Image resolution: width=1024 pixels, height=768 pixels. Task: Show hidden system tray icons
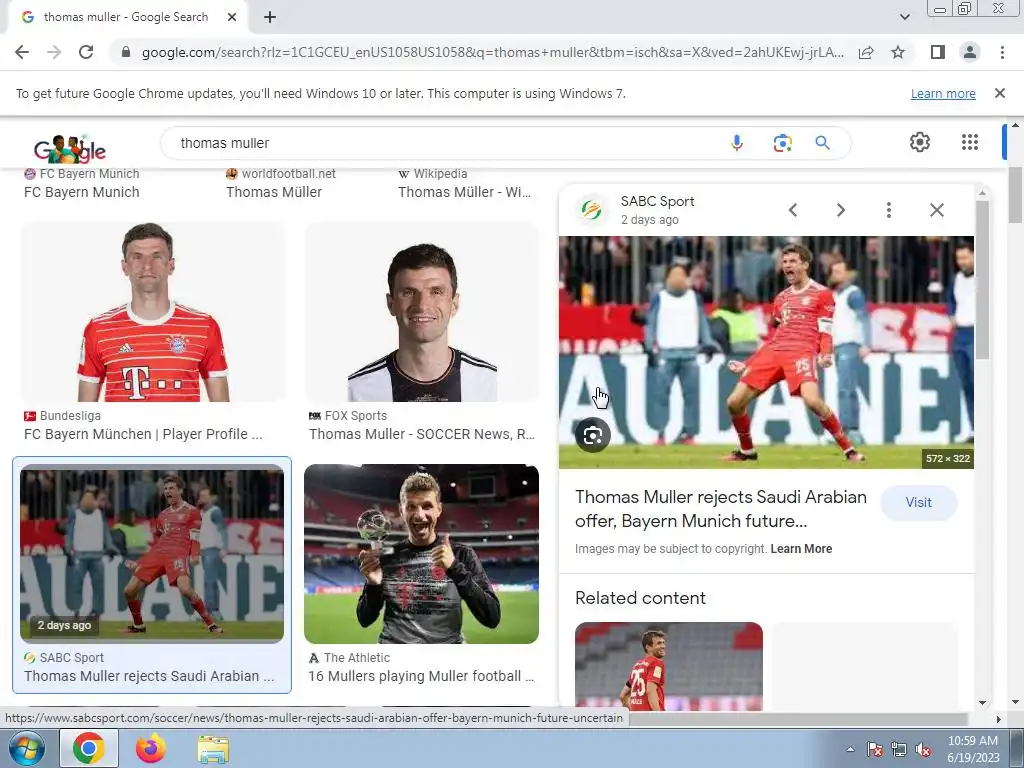pyautogui.click(x=850, y=750)
